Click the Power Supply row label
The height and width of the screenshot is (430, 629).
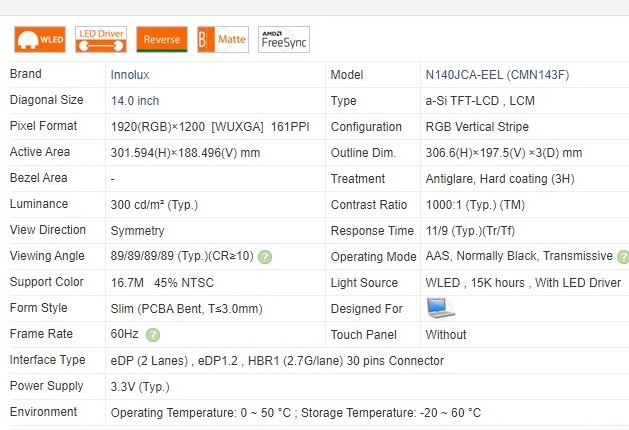click(46, 385)
